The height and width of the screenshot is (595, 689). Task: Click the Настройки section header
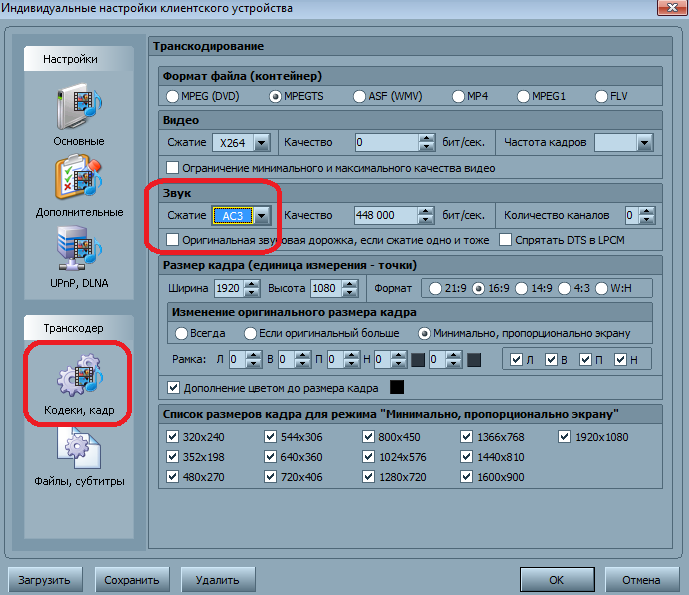pos(71,60)
